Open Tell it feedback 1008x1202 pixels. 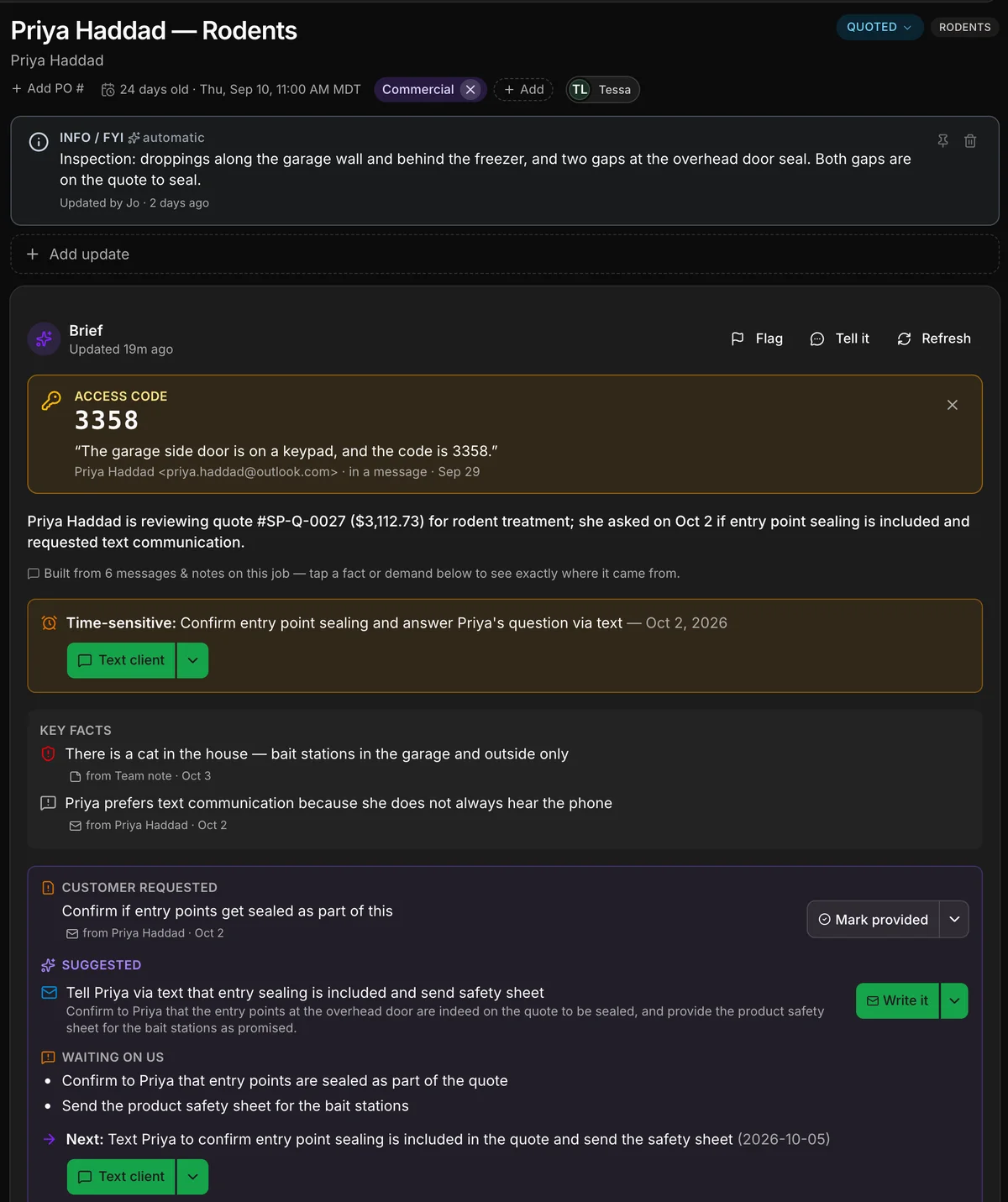tap(840, 339)
